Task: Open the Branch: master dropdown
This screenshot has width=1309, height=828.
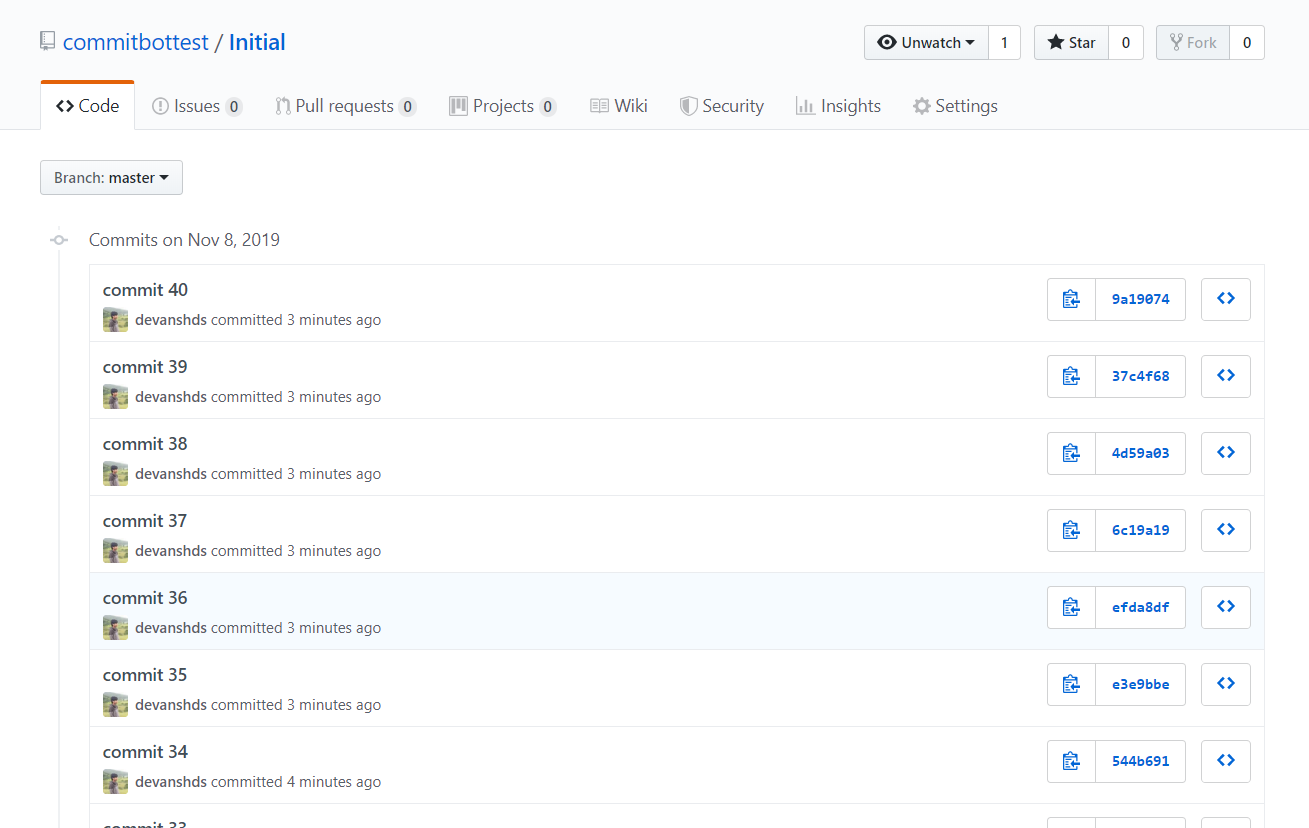Action: tap(111, 178)
